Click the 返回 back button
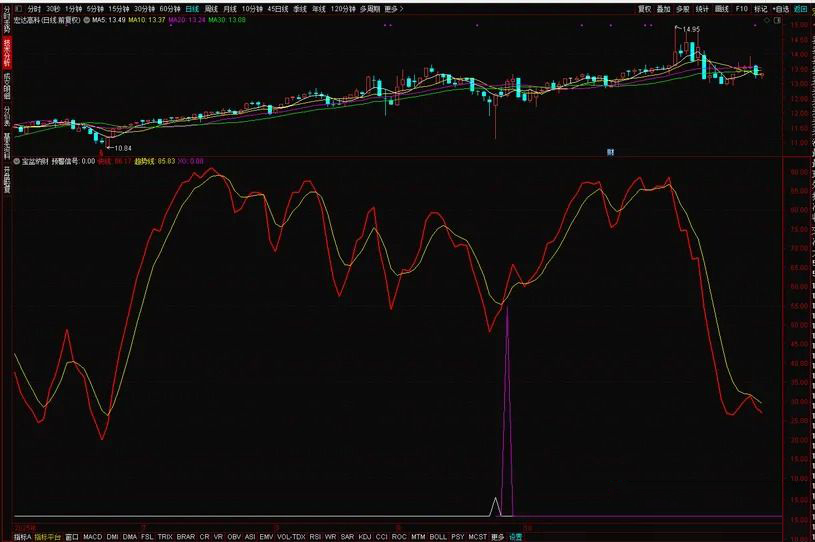Screen dimensions: 815x542 [801, 9]
